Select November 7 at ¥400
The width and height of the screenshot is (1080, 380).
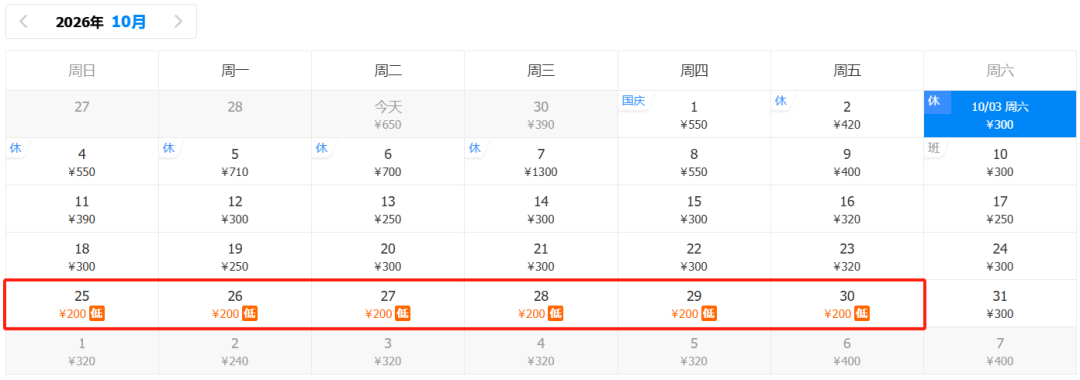tap(1000, 351)
